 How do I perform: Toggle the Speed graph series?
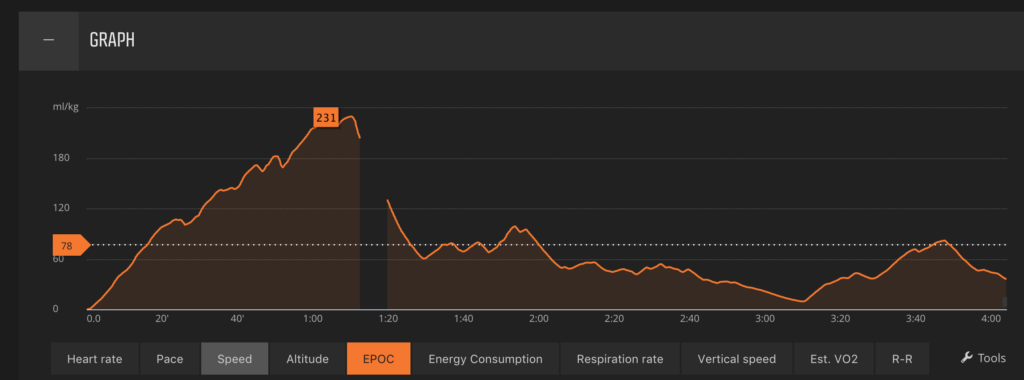[234, 358]
